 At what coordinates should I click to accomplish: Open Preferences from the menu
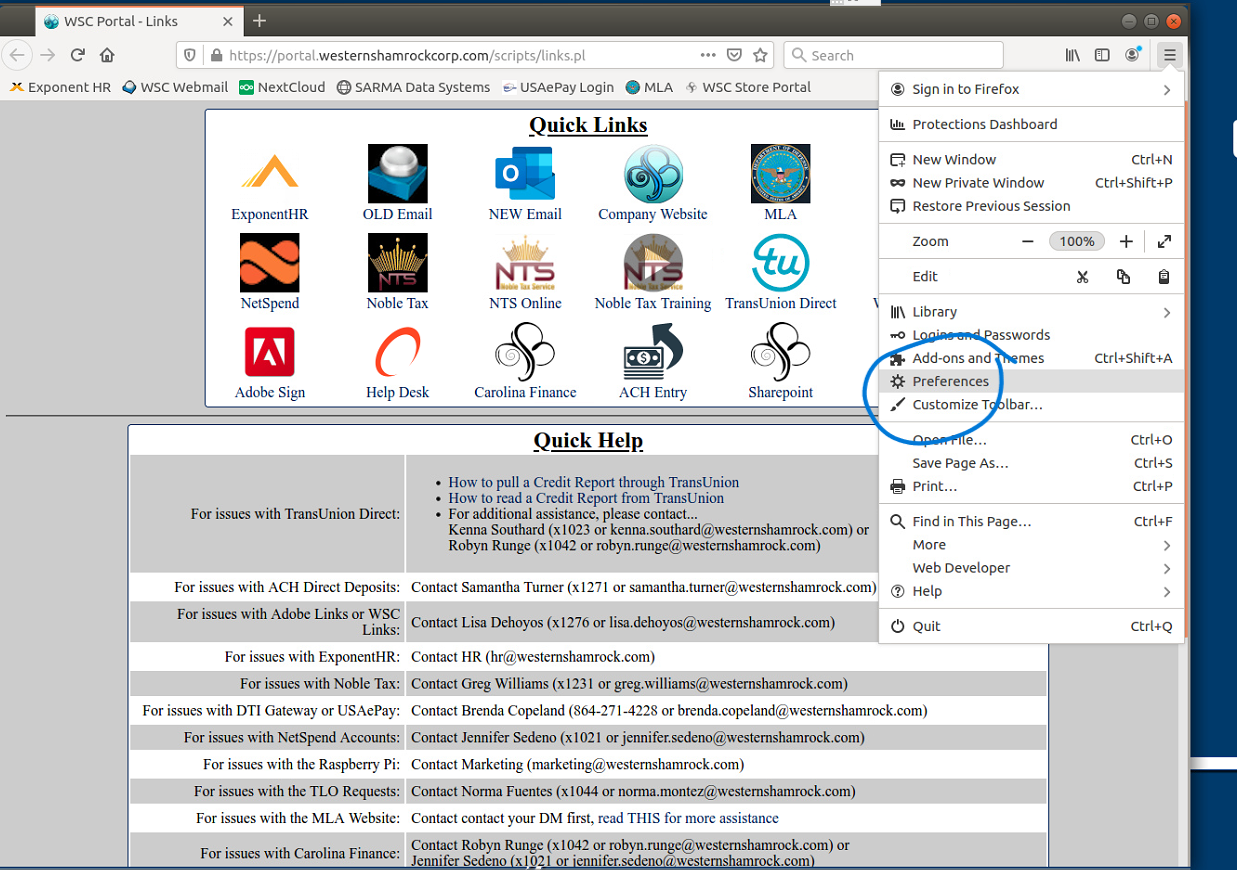coord(1031,381)
